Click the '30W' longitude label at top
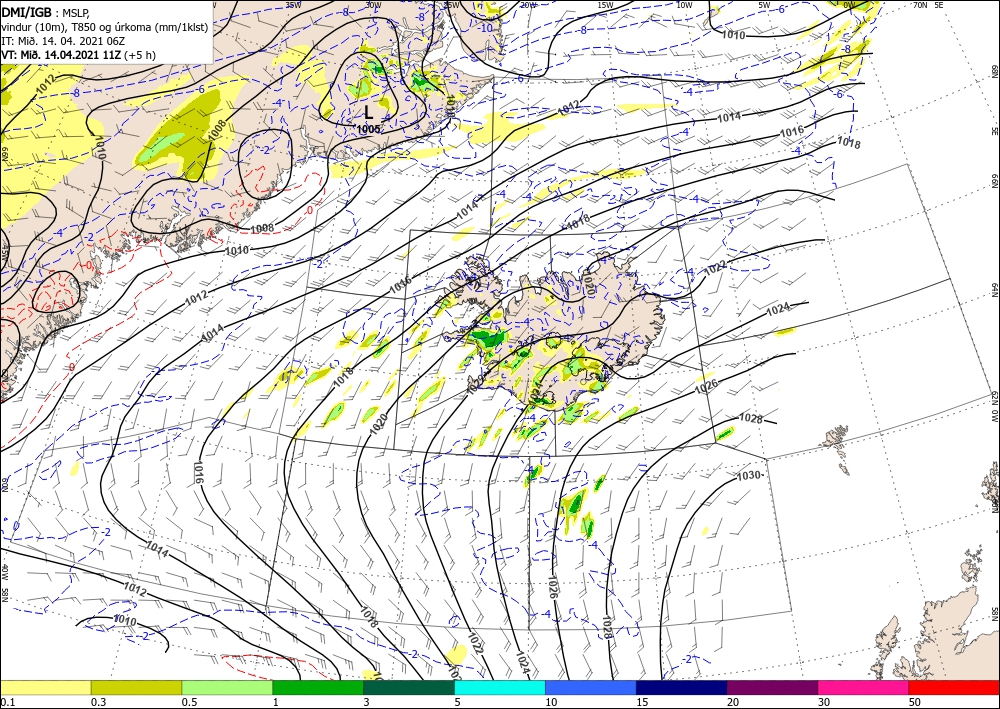This screenshot has width=1000, height=709. (x=373, y=5)
